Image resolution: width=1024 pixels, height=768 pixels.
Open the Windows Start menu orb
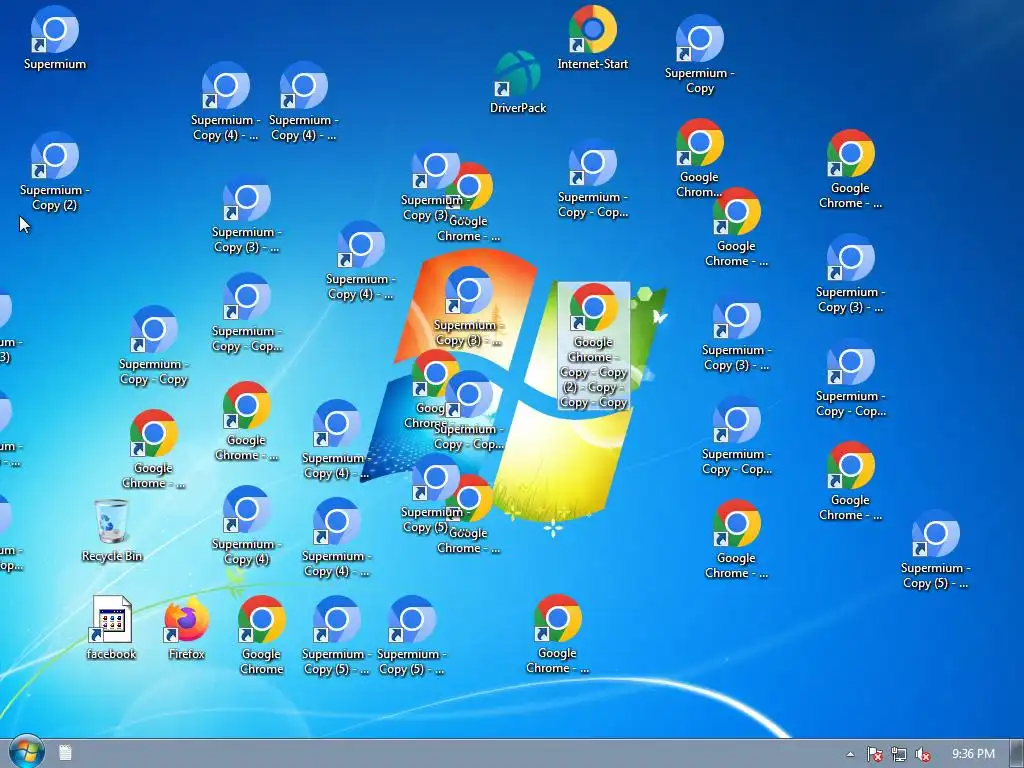(x=26, y=752)
